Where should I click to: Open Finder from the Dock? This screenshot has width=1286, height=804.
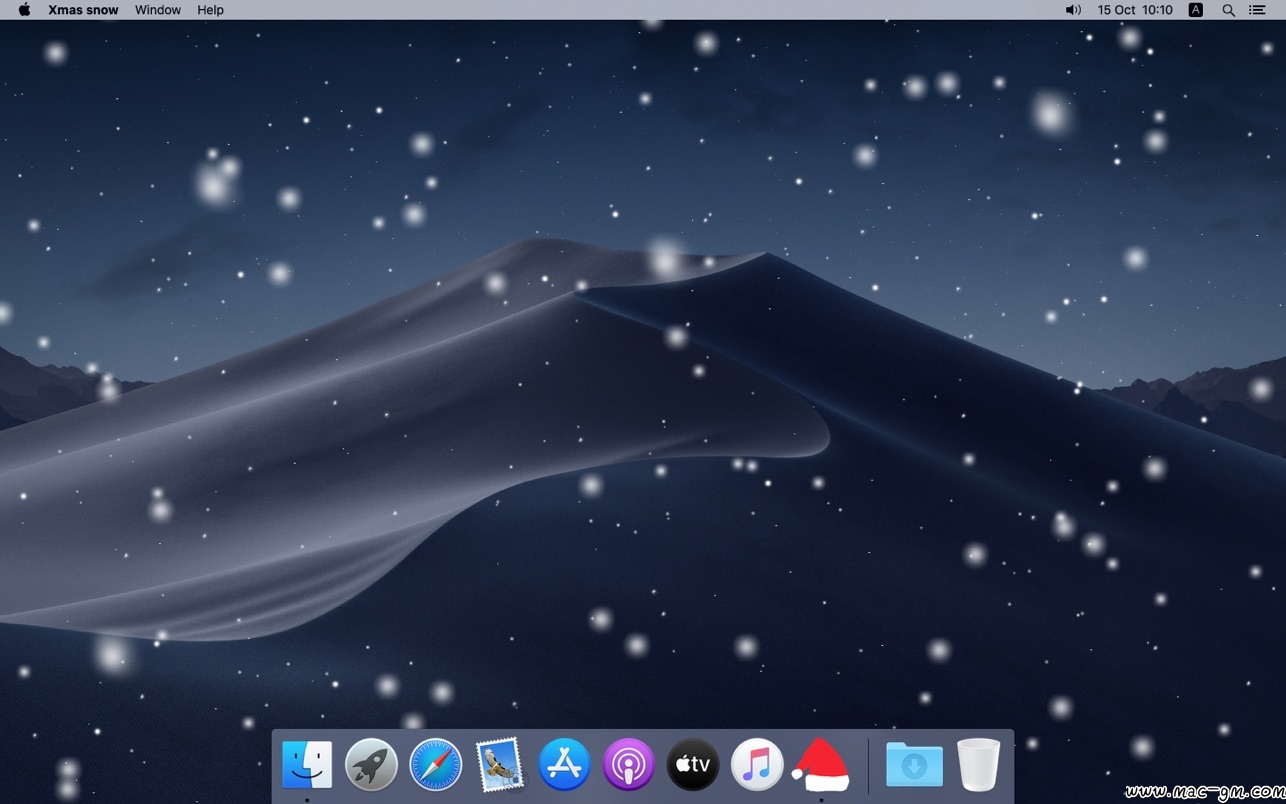[x=307, y=765]
